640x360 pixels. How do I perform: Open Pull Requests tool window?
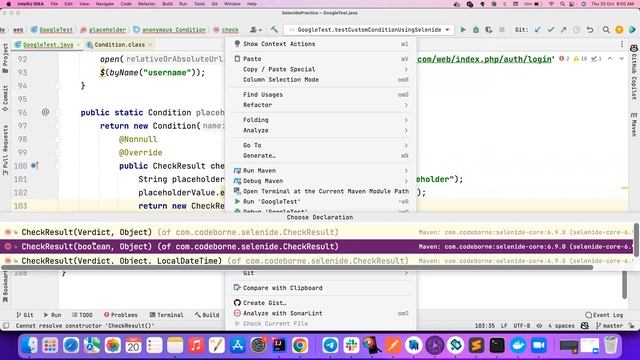coord(5,149)
